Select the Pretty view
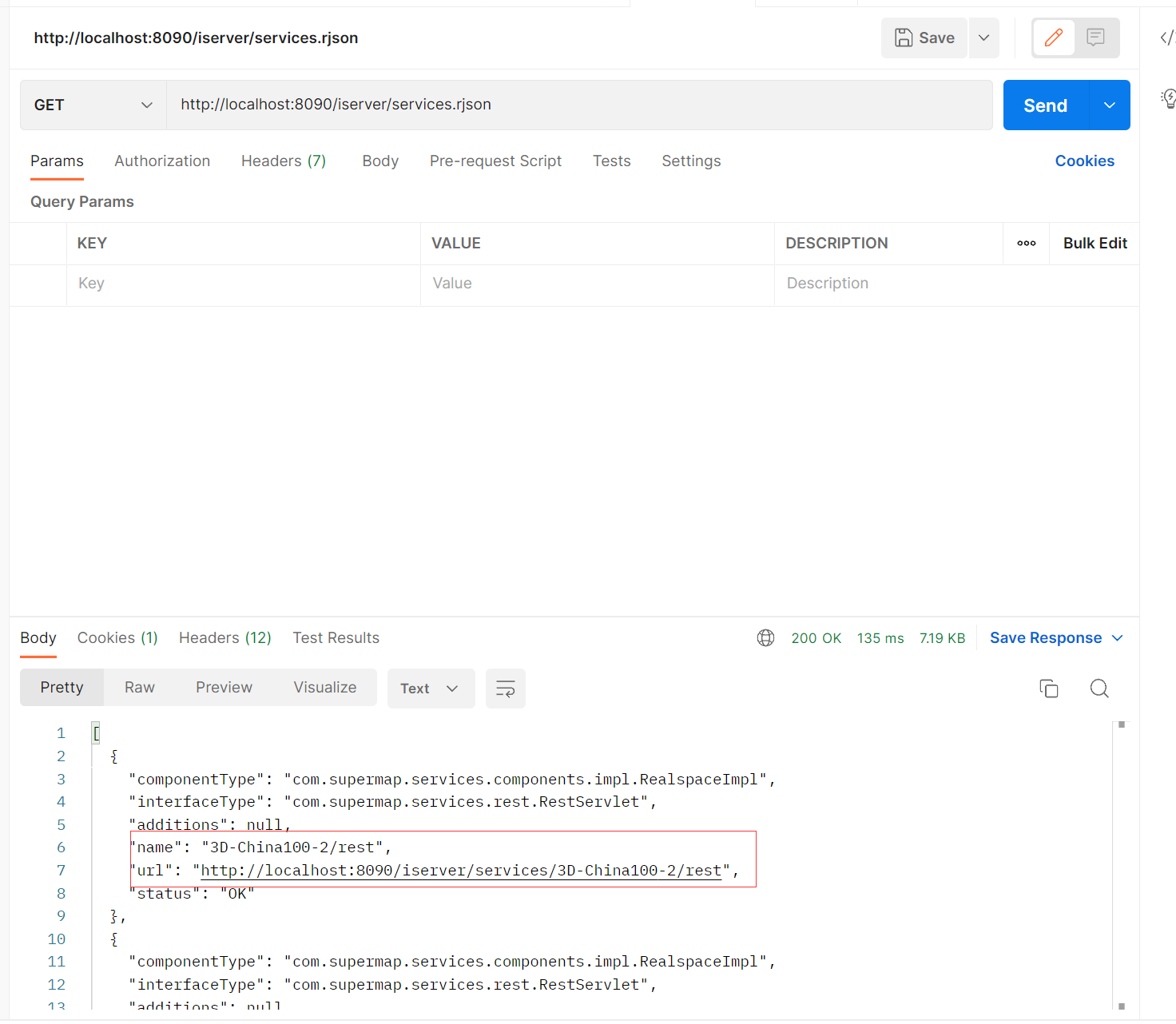Image resolution: width=1176 pixels, height=1024 pixels. click(x=62, y=688)
